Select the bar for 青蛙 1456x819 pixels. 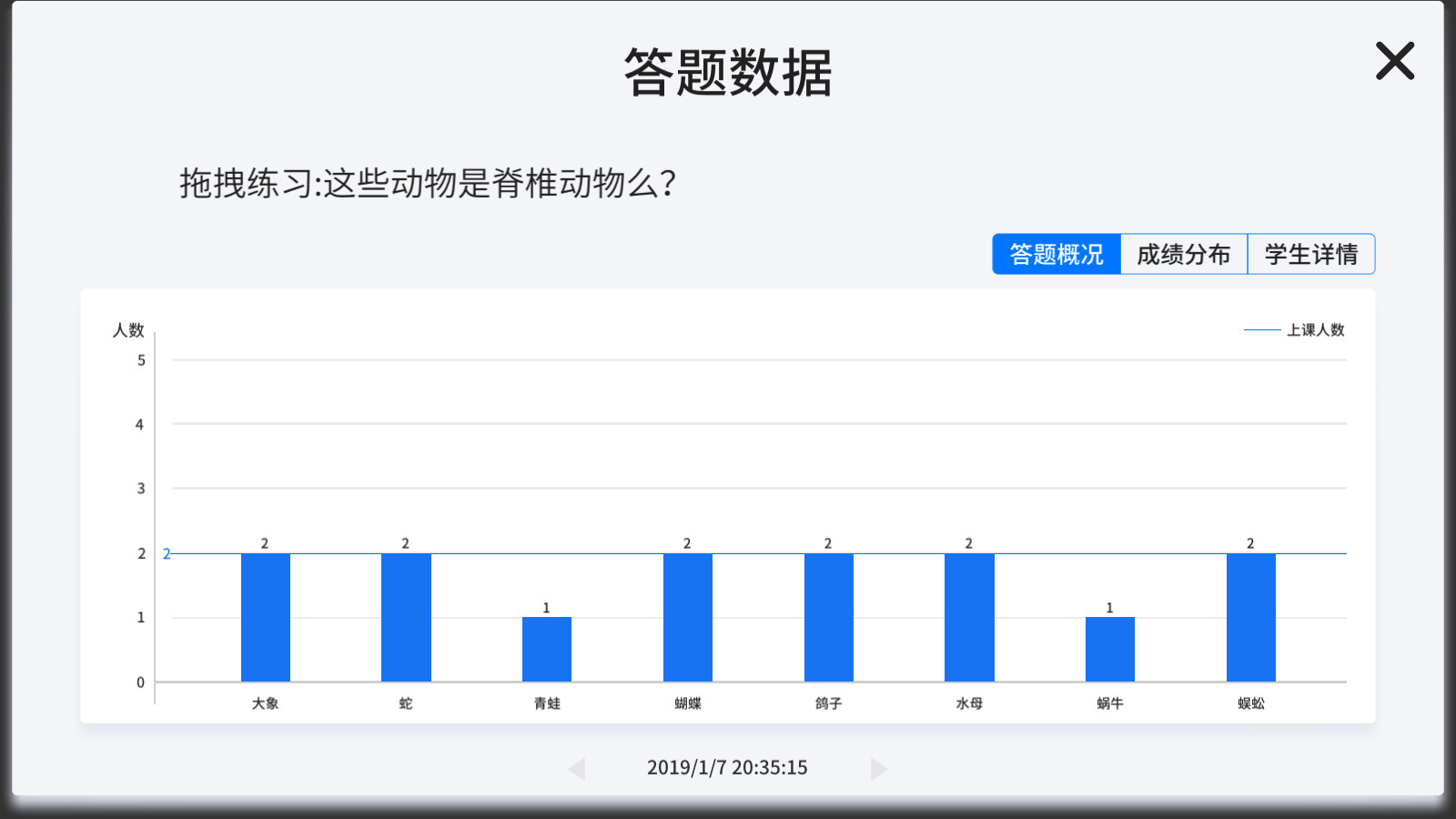(546, 648)
